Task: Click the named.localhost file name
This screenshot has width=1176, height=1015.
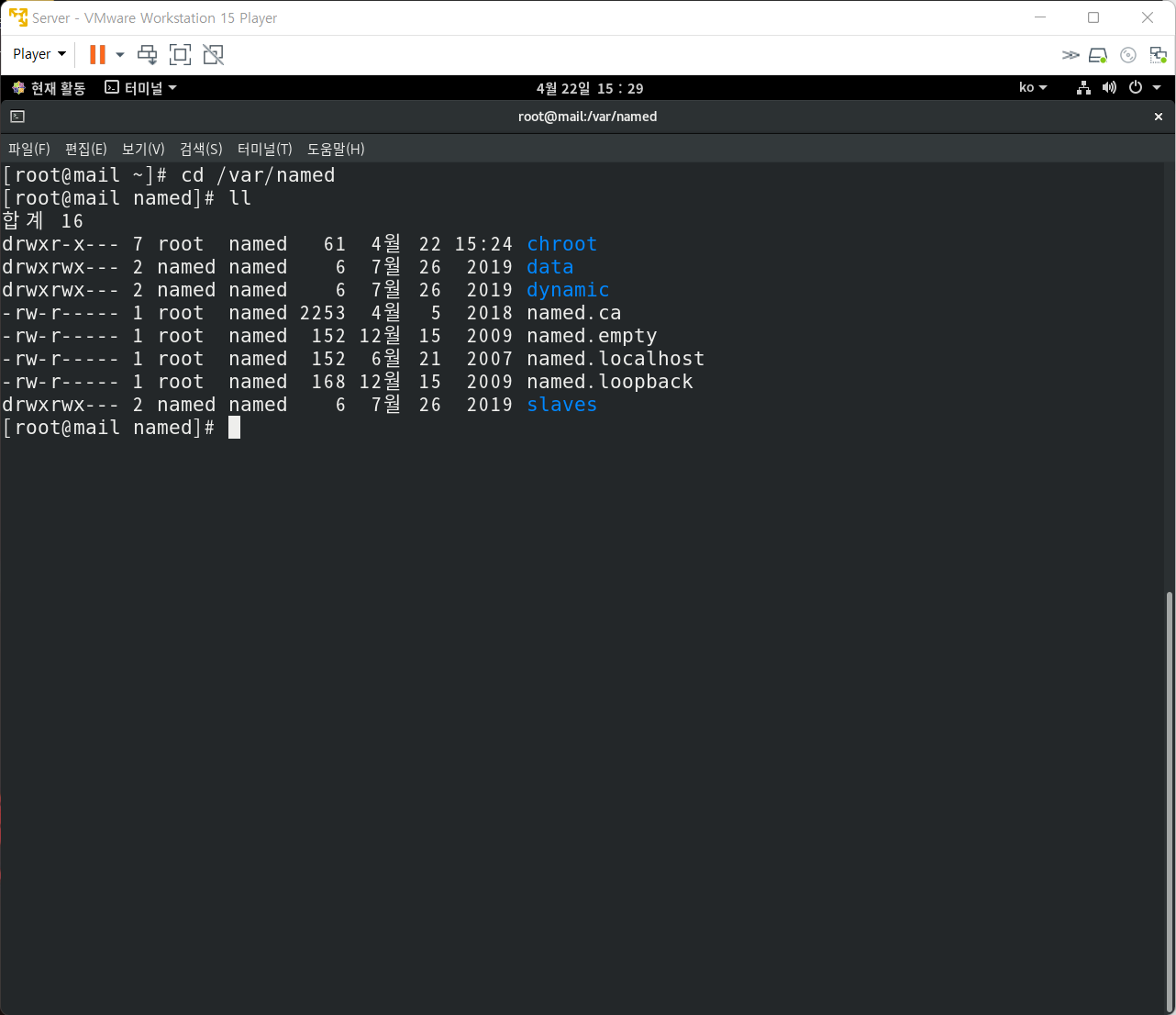Action: [x=616, y=359]
